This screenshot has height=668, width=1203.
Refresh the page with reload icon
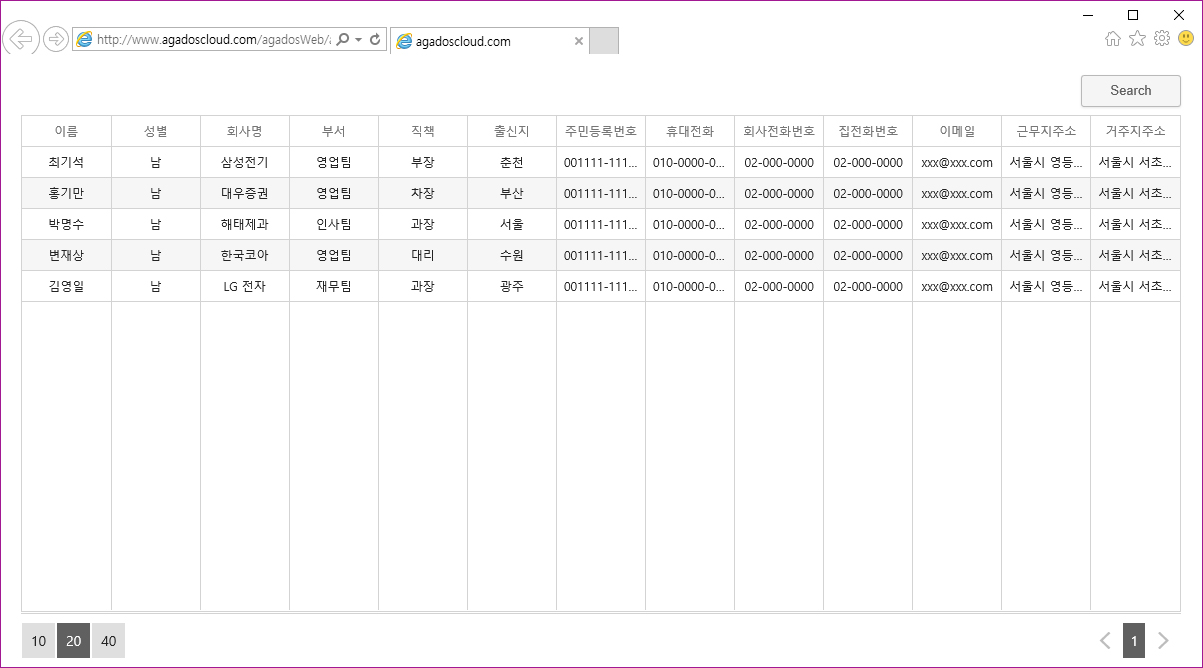point(375,40)
